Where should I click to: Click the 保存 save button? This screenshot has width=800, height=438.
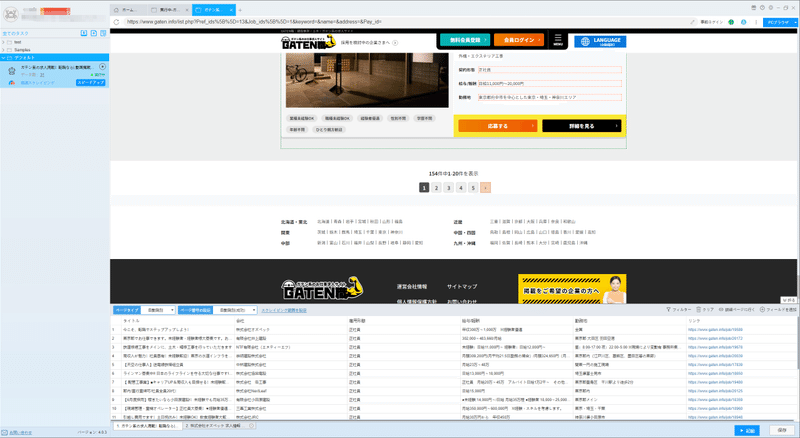782,431
